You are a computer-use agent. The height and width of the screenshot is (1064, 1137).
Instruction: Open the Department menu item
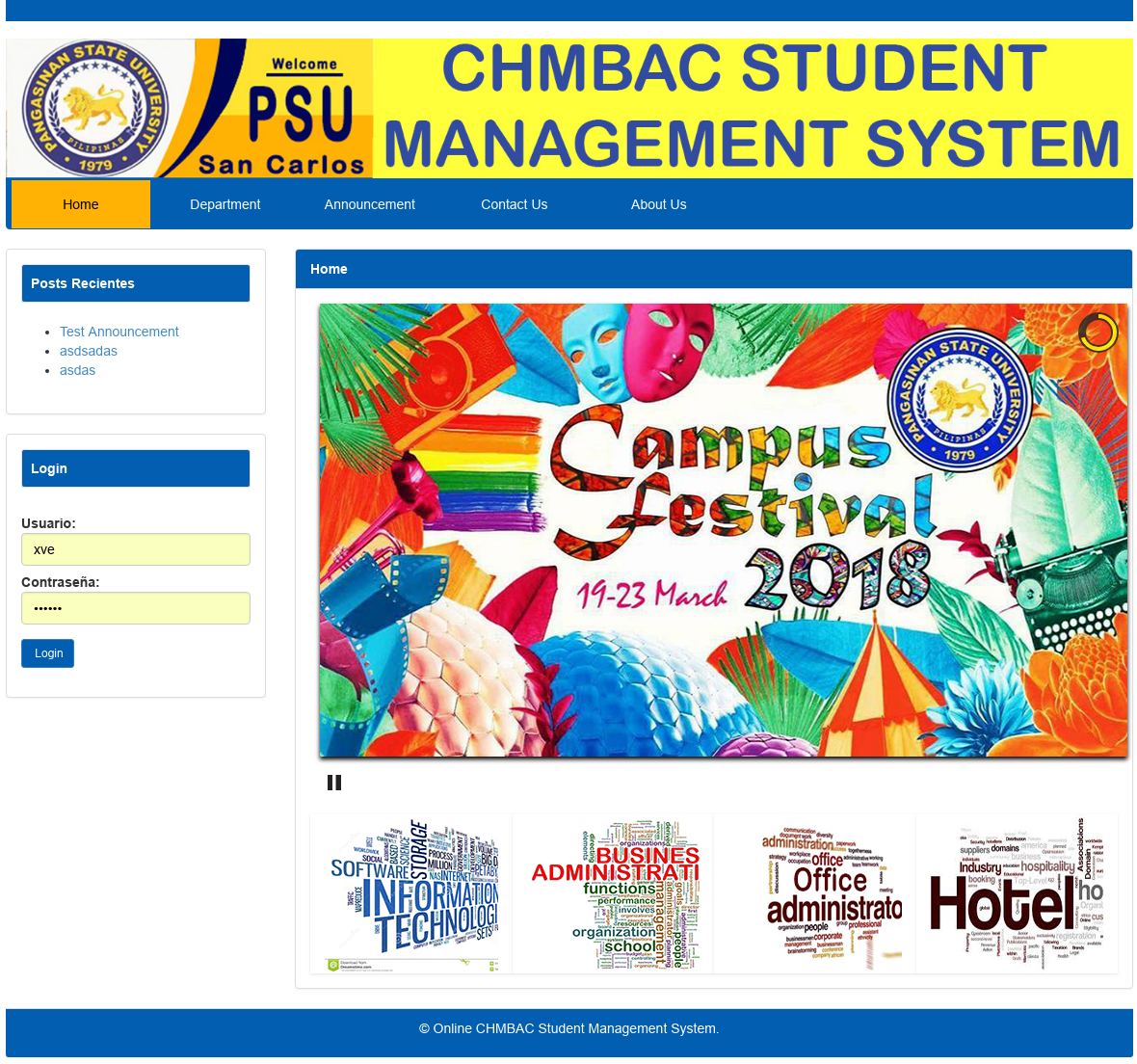pyautogui.click(x=225, y=204)
